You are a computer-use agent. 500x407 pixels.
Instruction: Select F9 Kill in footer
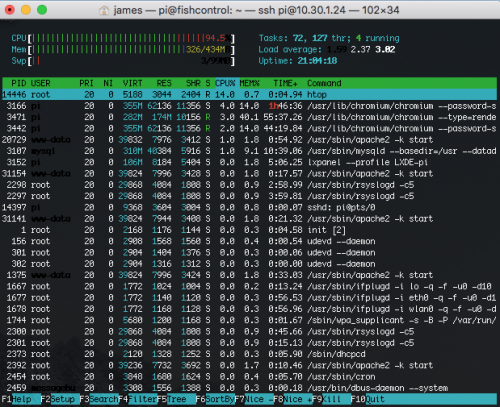coord(331,399)
